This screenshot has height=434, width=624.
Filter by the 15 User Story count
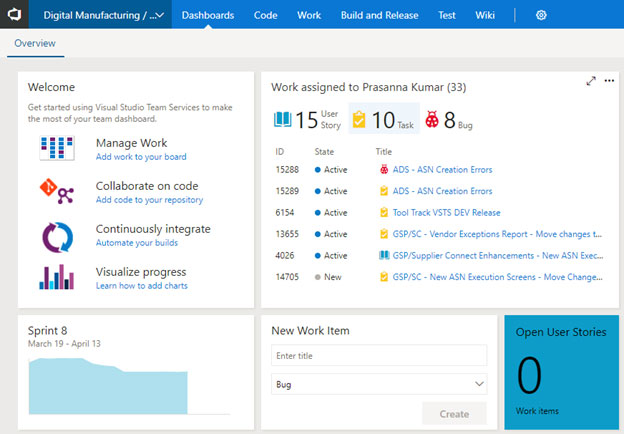tap(307, 119)
